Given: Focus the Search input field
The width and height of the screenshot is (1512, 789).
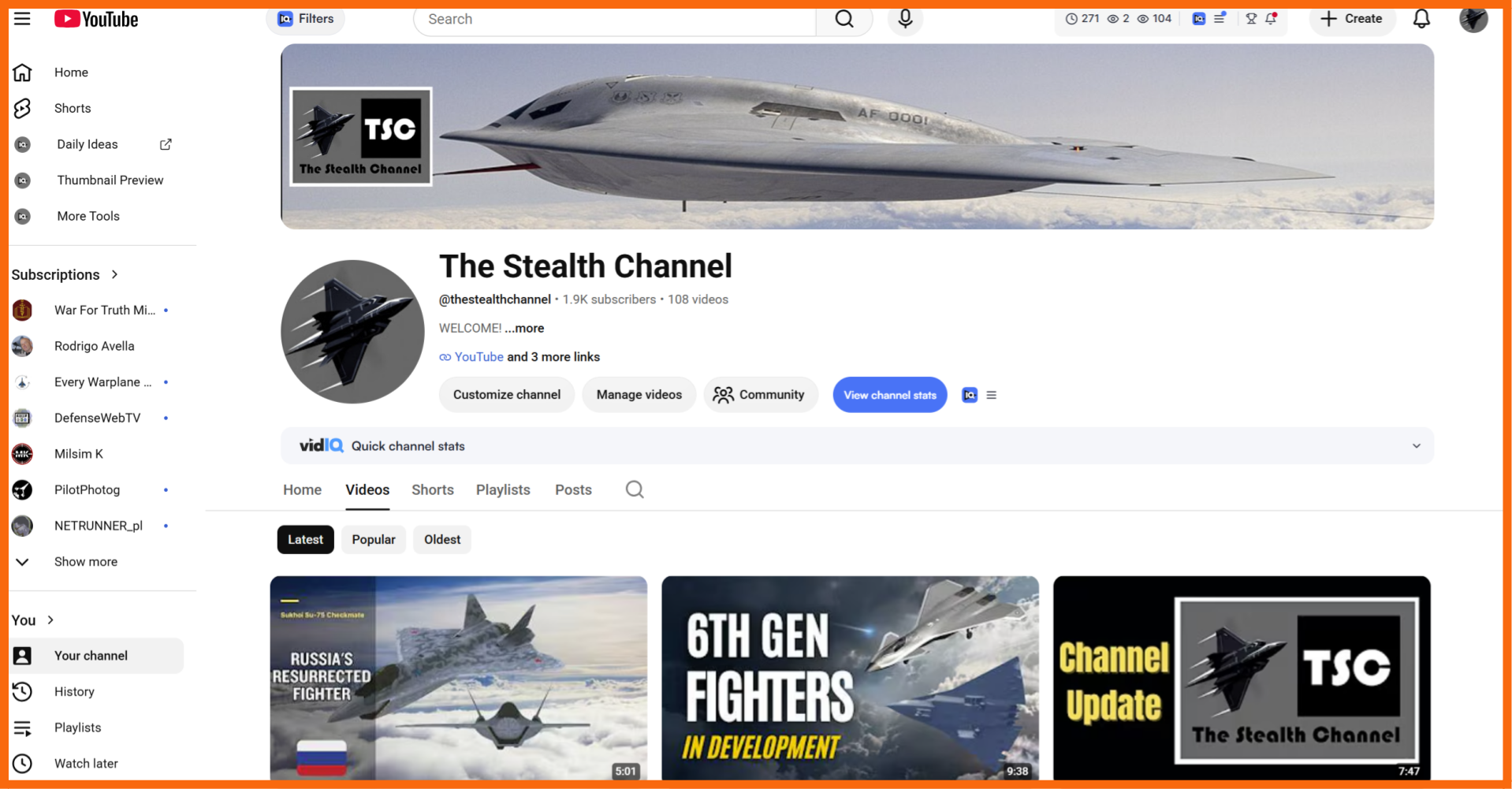Looking at the screenshot, I should [x=615, y=19].
